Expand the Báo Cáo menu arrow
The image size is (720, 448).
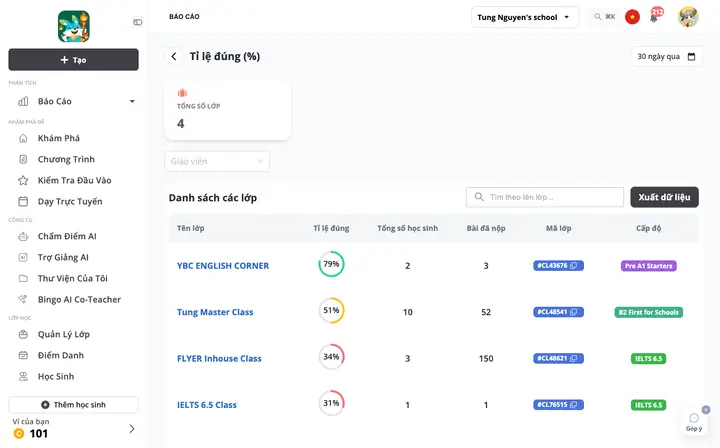132,101
